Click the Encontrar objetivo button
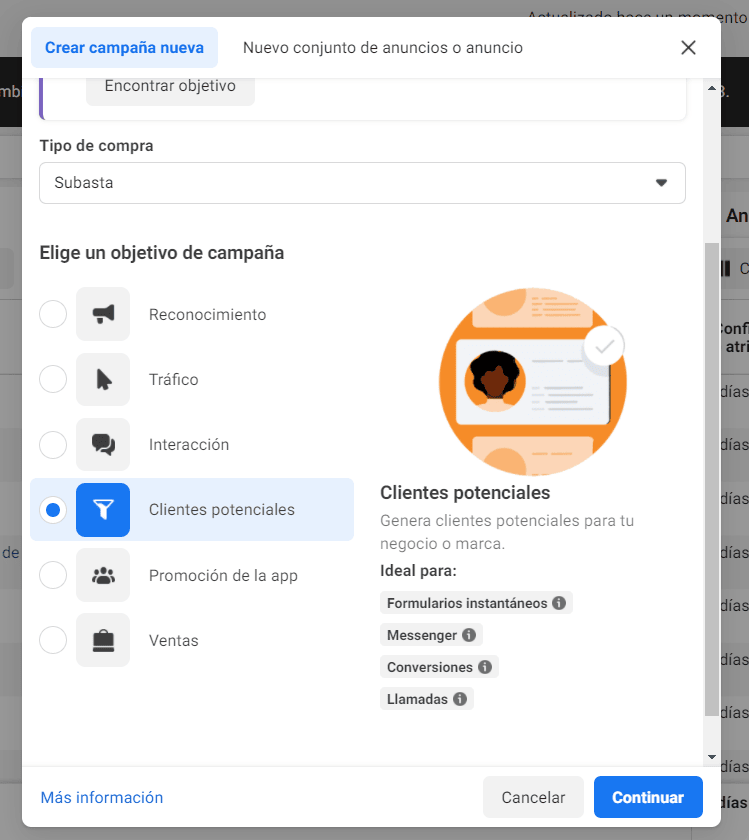Image resolution: width=749 pixels, height=840 pixels. click(x=170, y=86)
